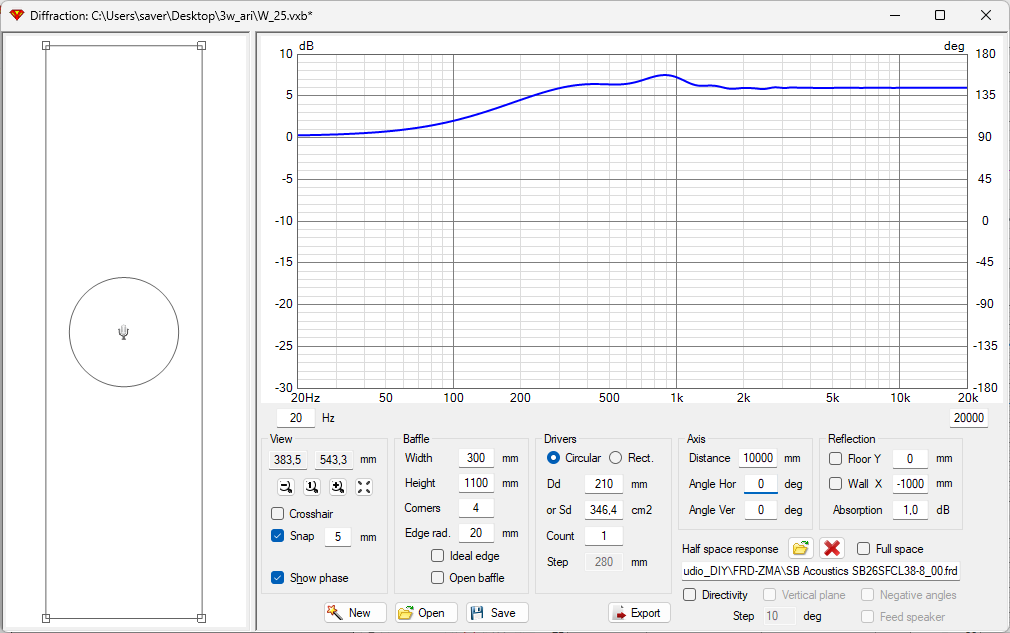Screen dimensions: 1010x633
Task: Zoom out the baffle view
Action: (286, 487)
